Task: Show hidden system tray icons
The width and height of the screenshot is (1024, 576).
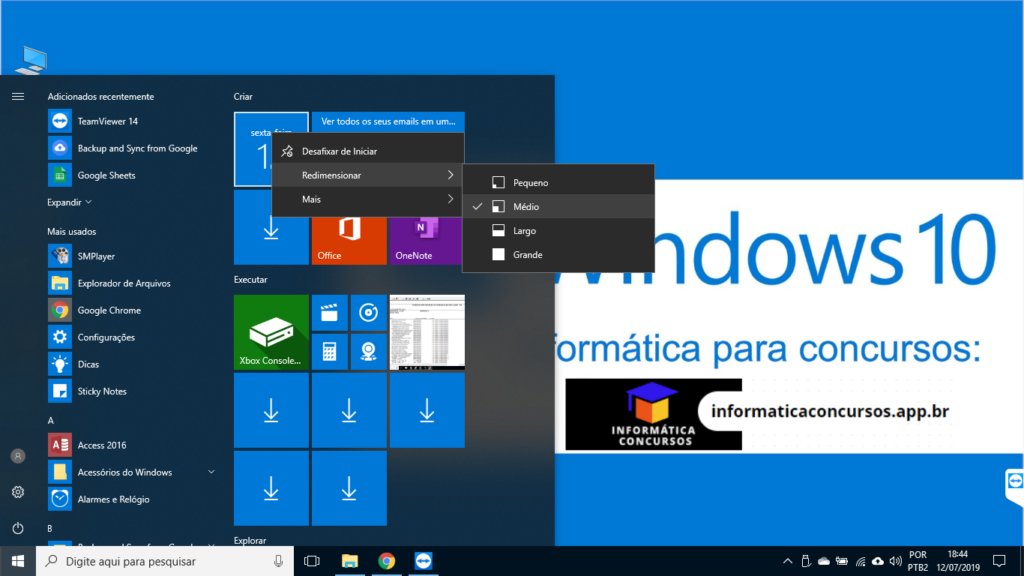Action: pyautogui.click(x=788, y=561)
